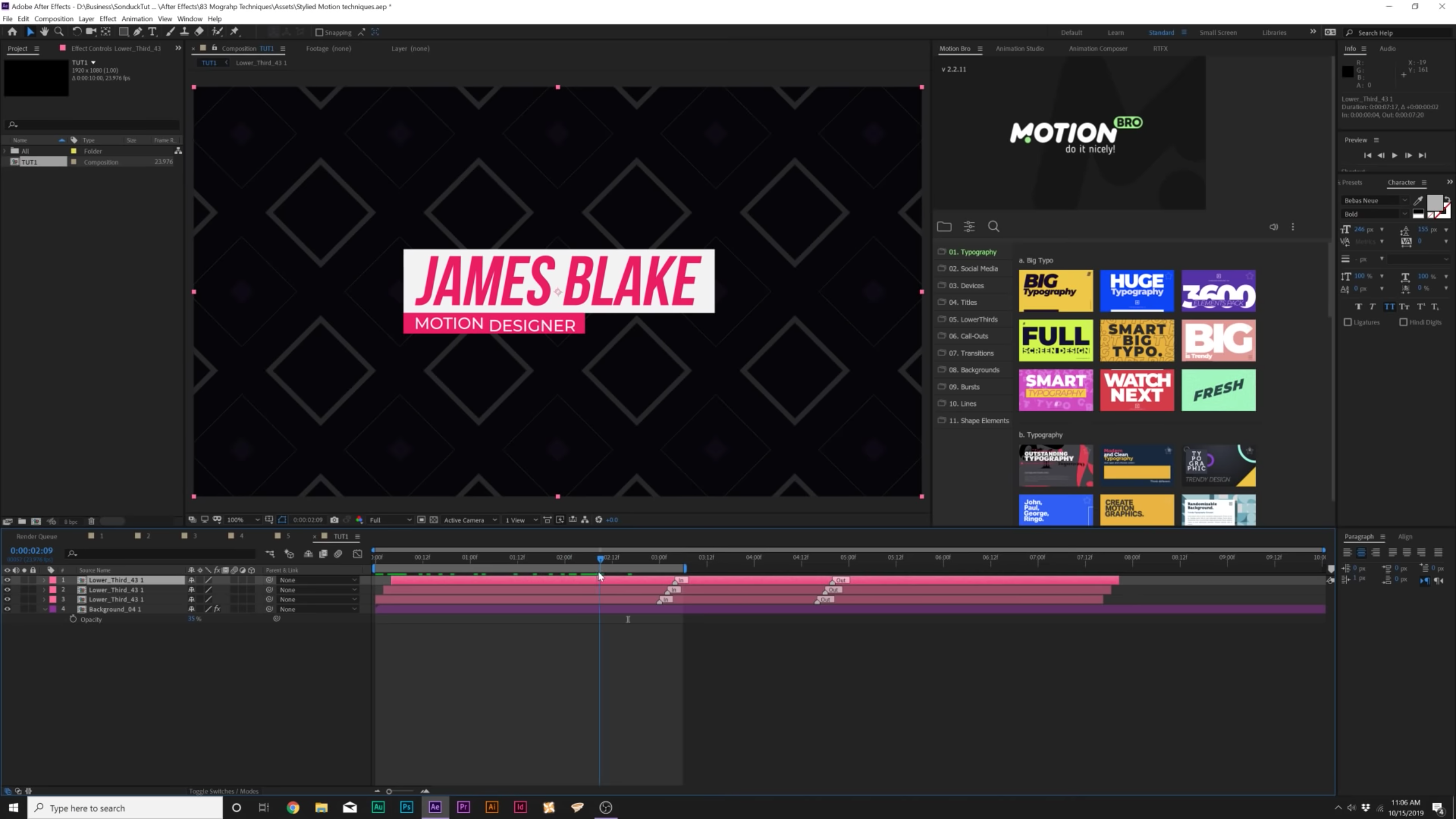Select the Text tool in toolbar

coord(151,32)
